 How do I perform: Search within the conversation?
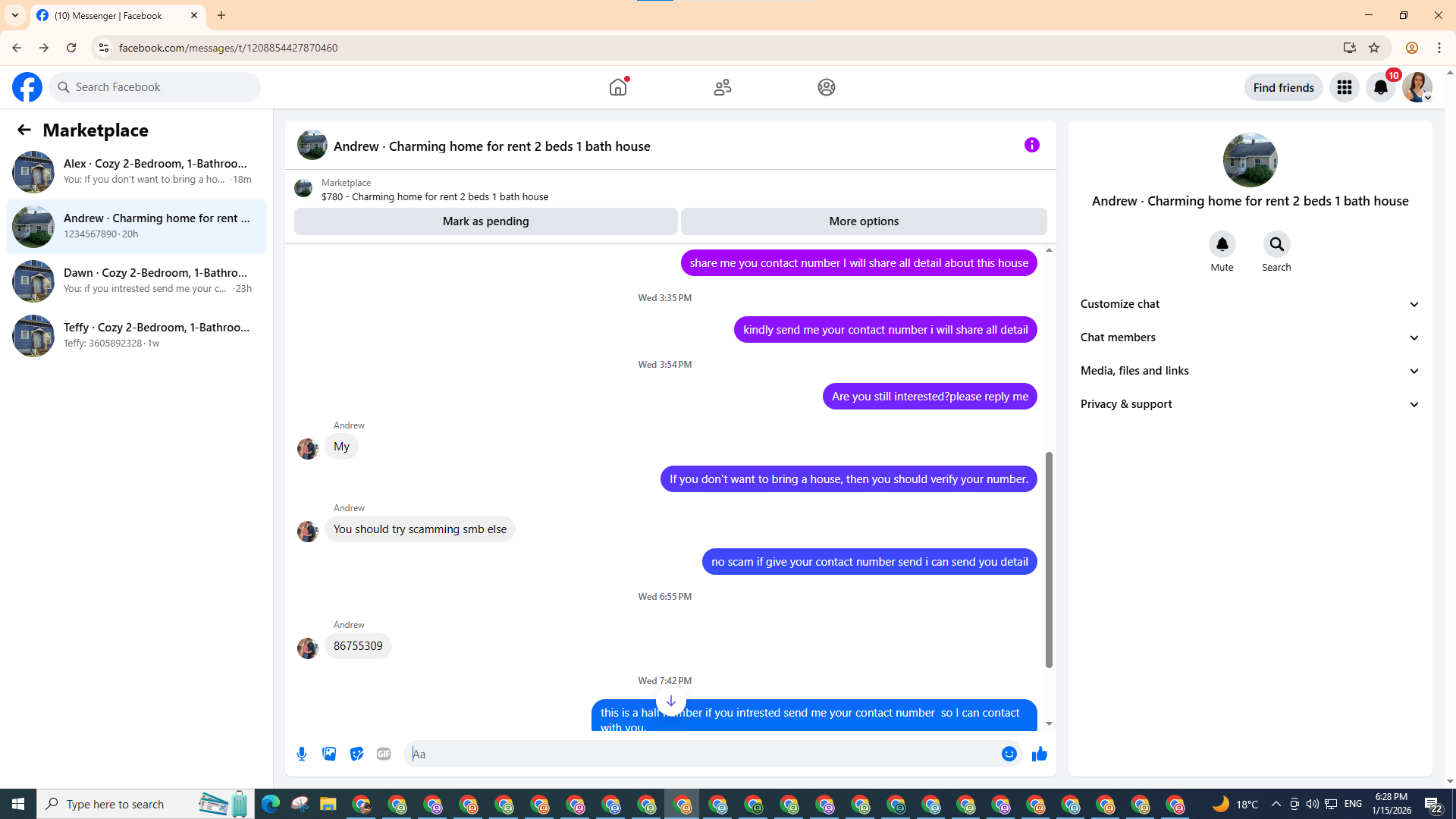tap(1276, 245)
